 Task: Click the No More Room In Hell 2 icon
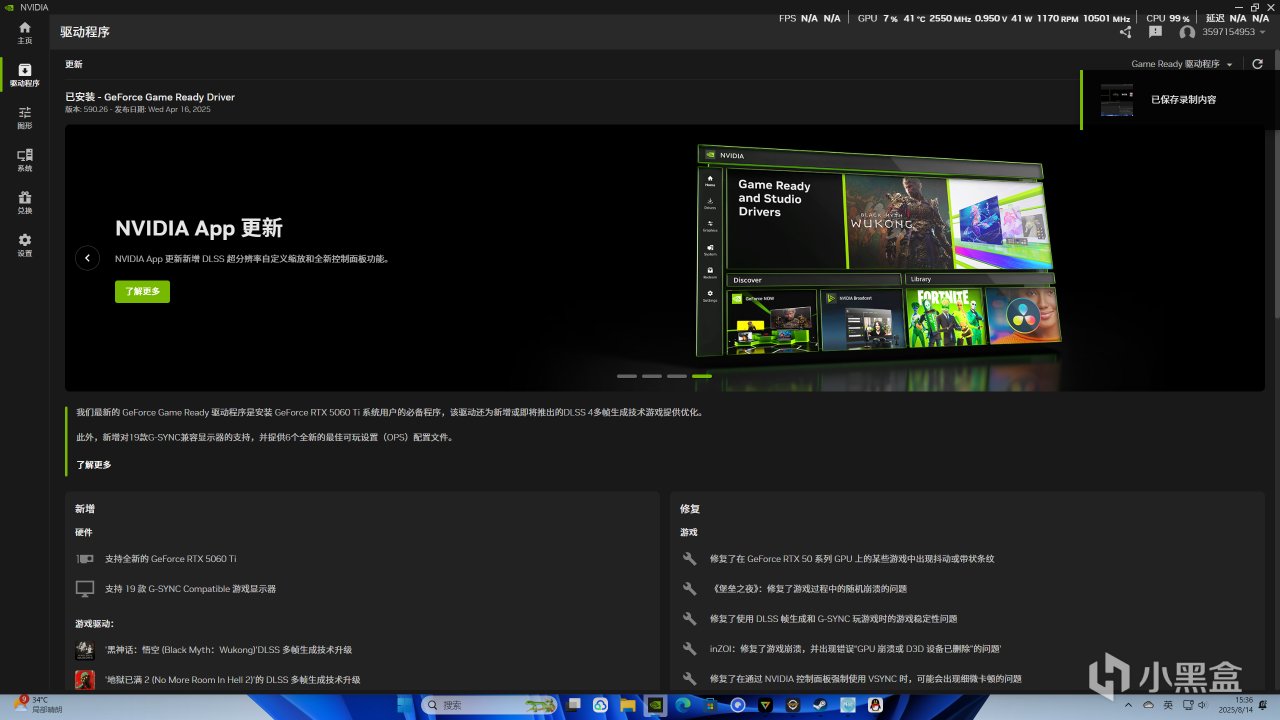pyautogui.click(x=85, y=680)
